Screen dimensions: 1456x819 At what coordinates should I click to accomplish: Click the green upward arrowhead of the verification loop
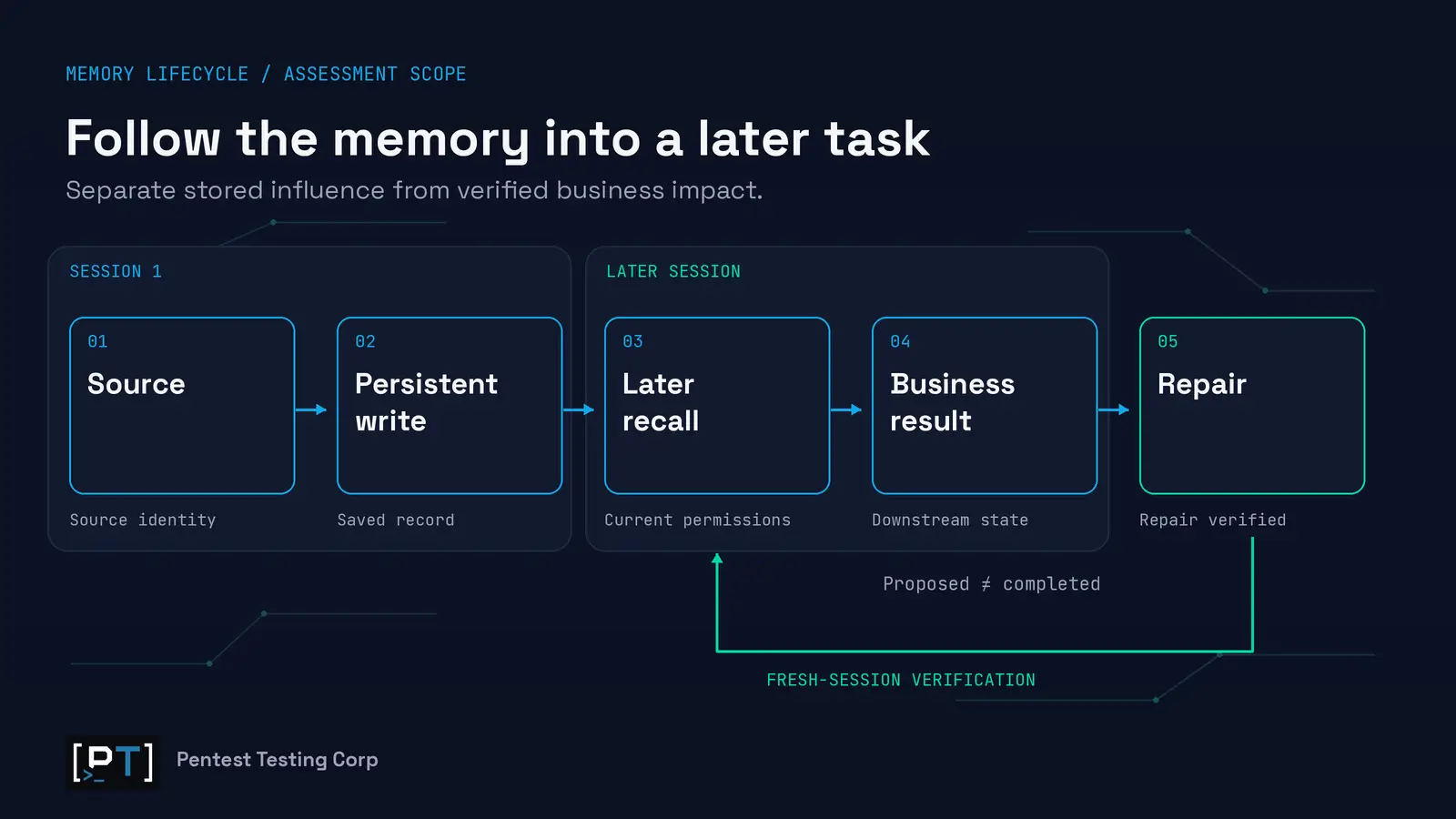click(717, 559)
